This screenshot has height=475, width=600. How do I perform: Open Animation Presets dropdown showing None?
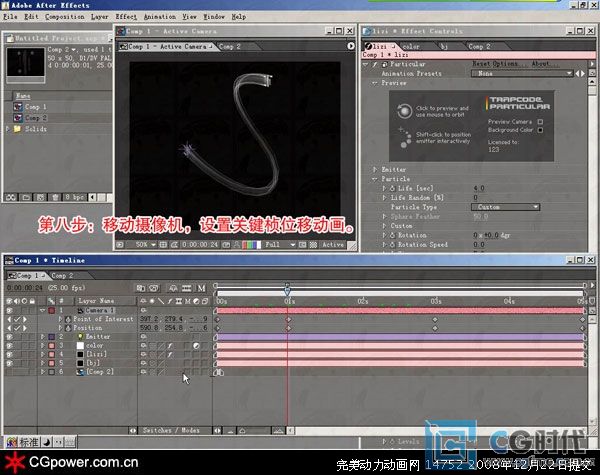pos(522,73)
